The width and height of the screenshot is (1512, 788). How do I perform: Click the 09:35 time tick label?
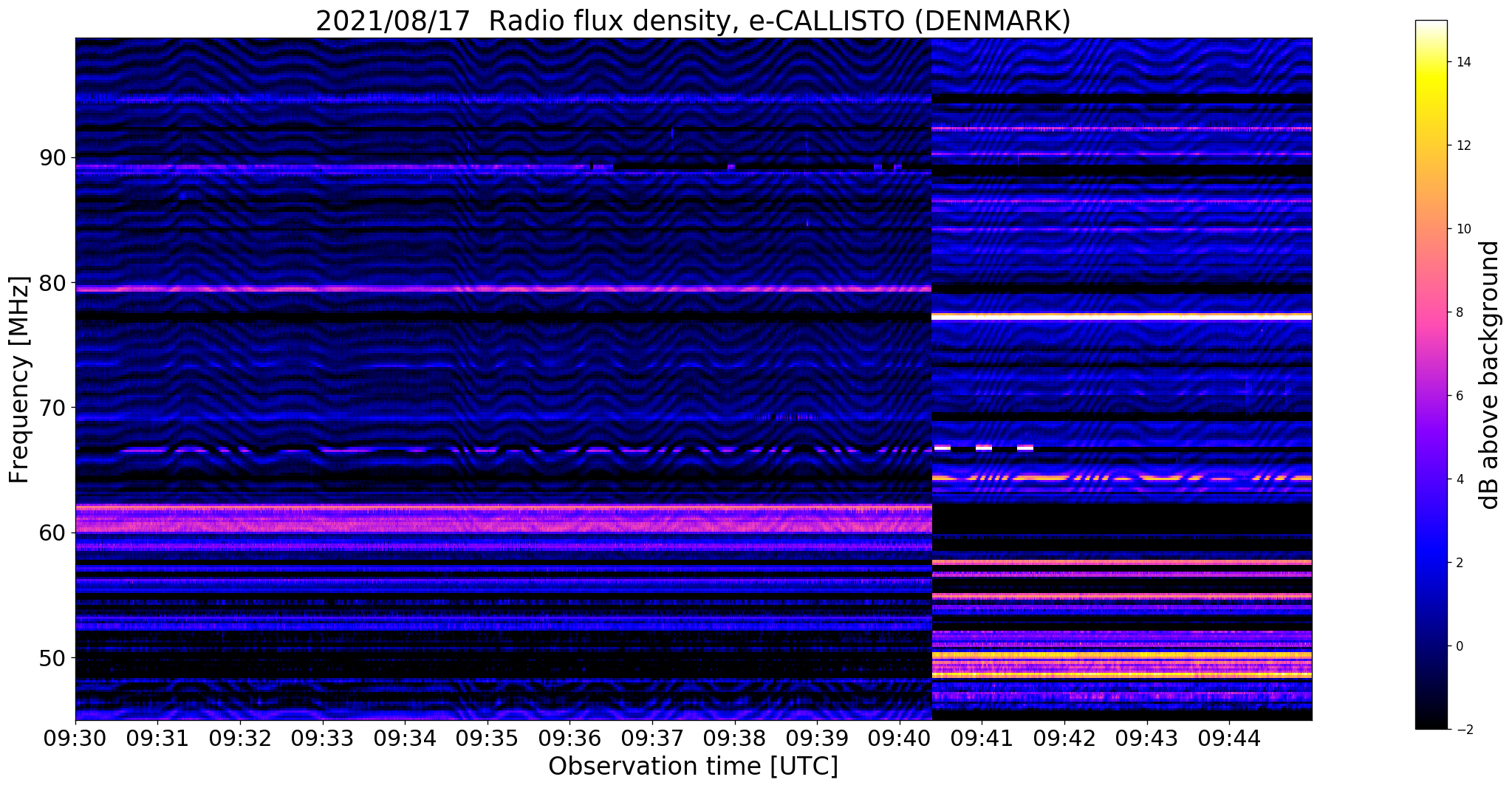click(487, 739)
